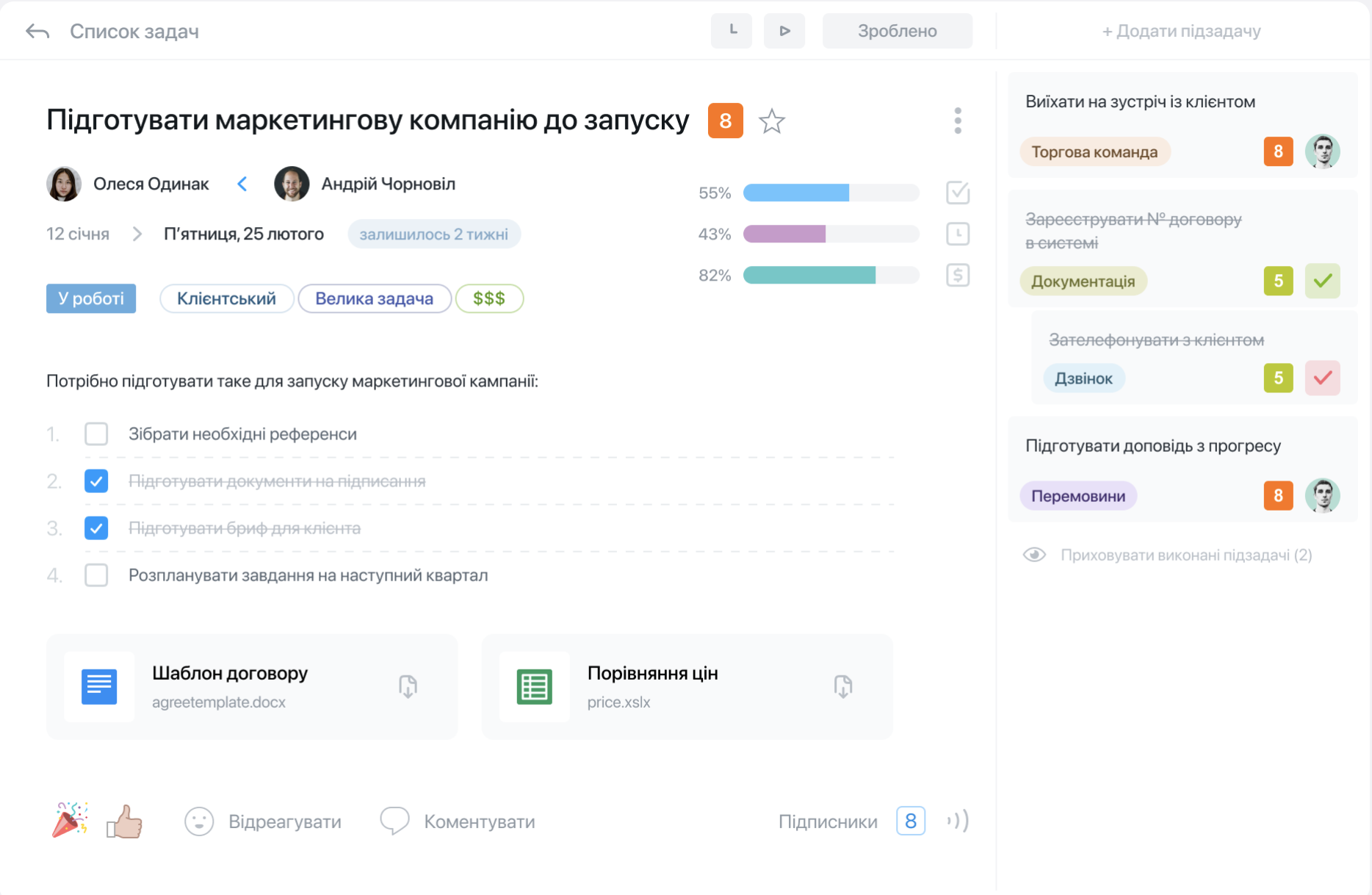Viewport: 1372px width, 895px height.
Task: Check the Зібрати необхідні референси item
Action: 96,434
